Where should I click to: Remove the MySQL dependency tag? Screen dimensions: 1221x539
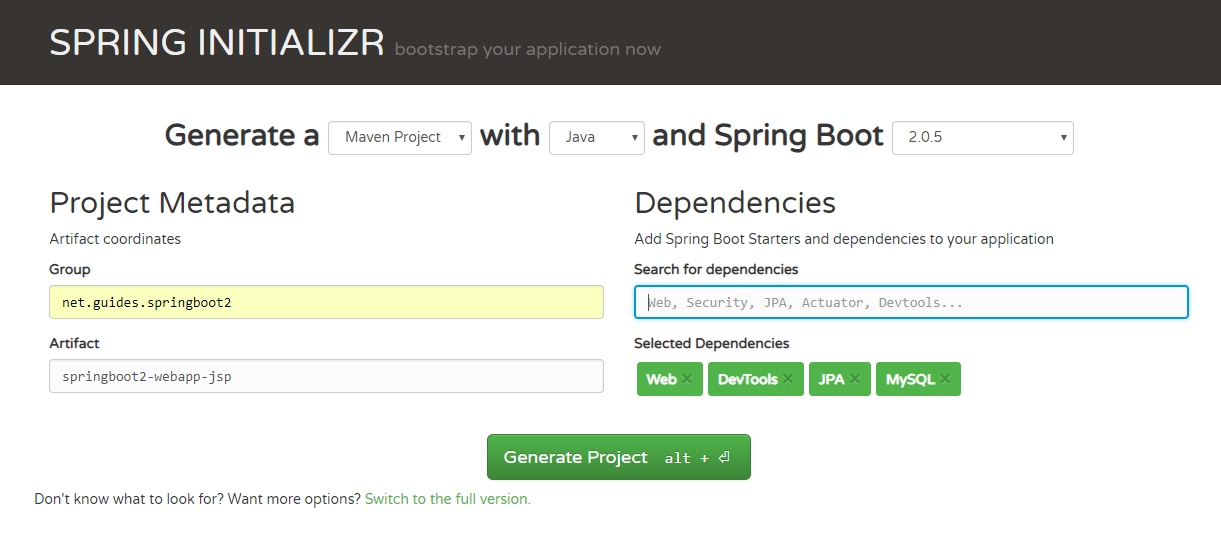coord(945,380)
